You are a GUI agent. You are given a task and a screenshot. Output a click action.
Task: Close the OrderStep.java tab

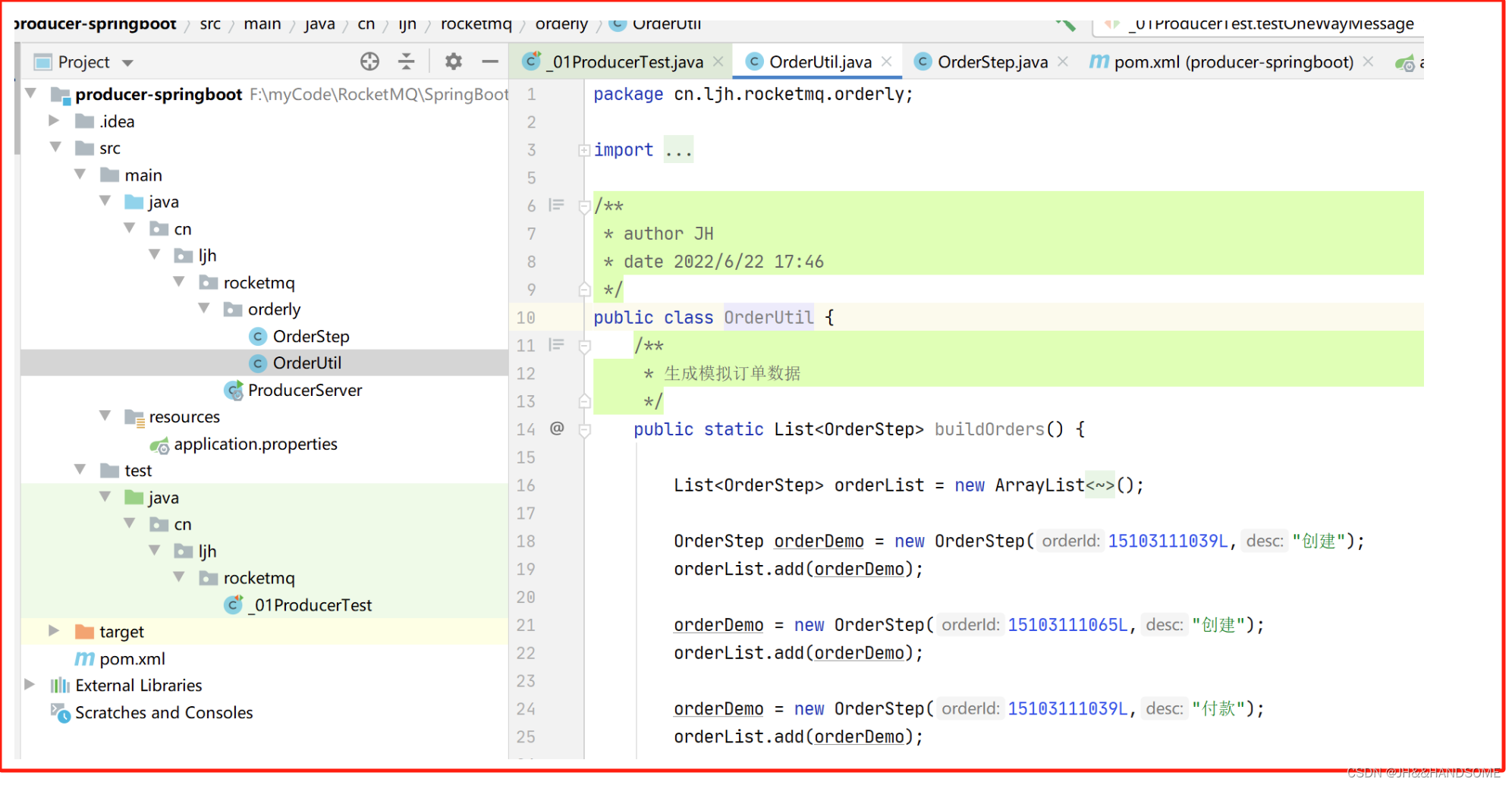tap(1063, 61)
